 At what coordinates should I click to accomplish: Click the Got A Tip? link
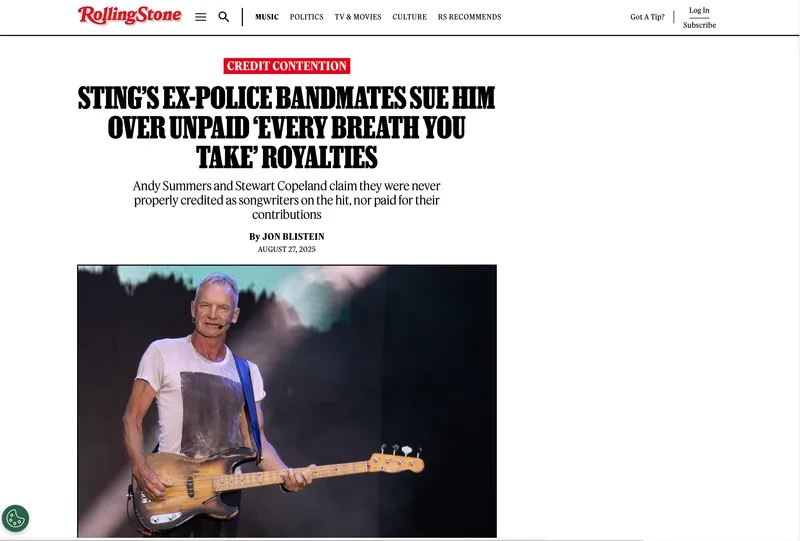point(647,17)
